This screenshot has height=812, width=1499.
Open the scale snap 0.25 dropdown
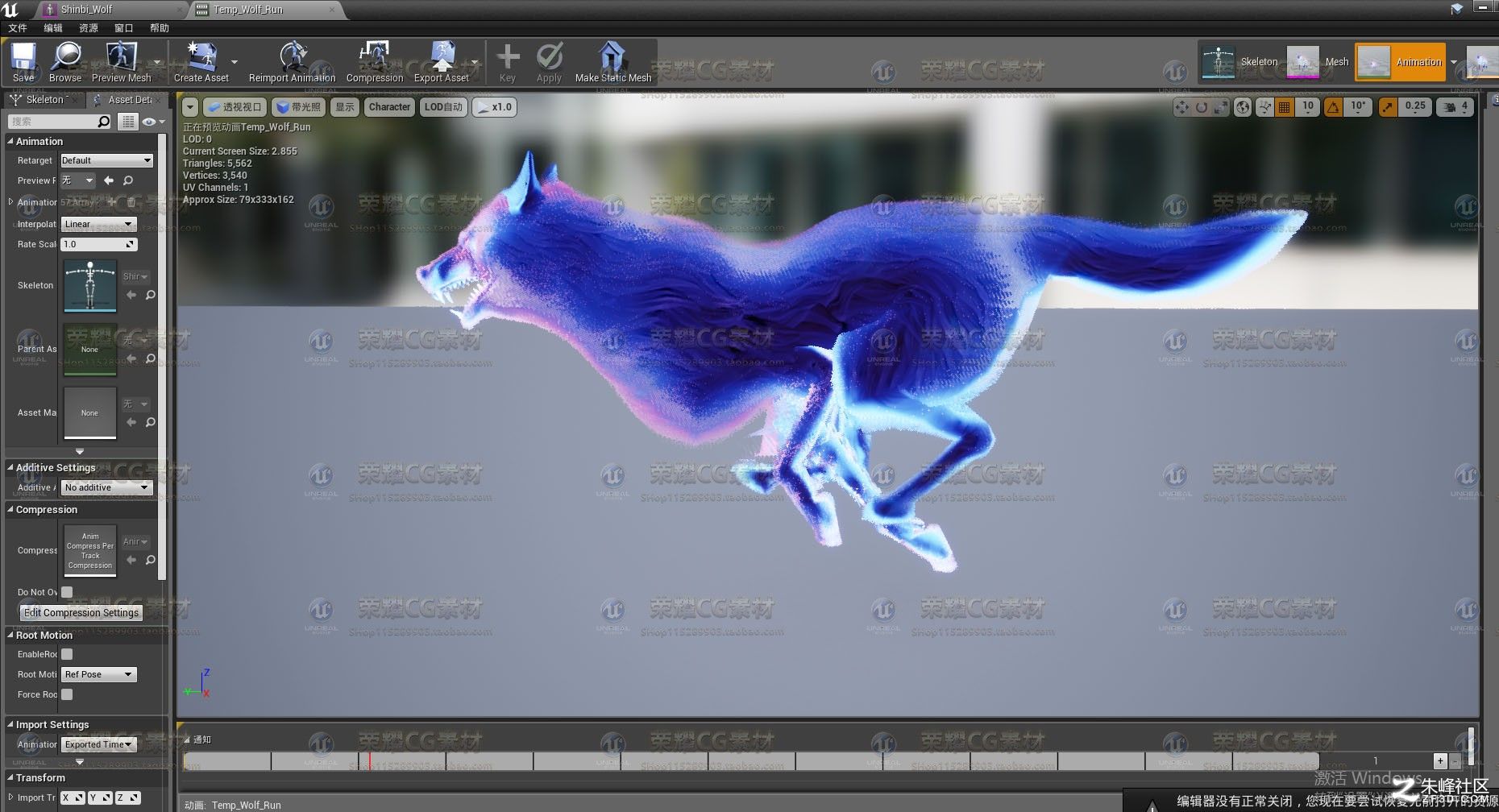(x=1414, y=106)
